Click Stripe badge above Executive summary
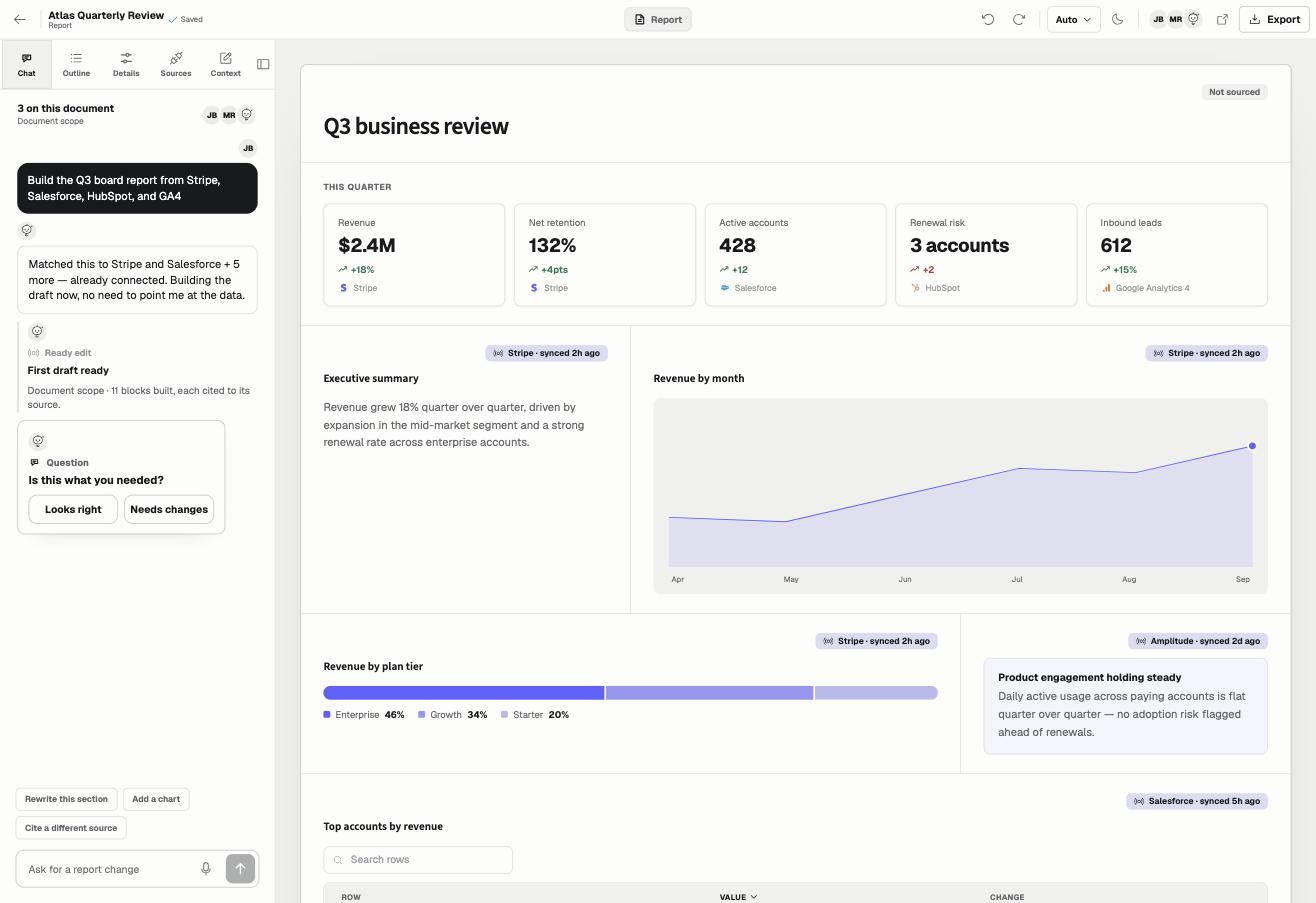Viewport: 1316px width, 903px height. point(547,353)
